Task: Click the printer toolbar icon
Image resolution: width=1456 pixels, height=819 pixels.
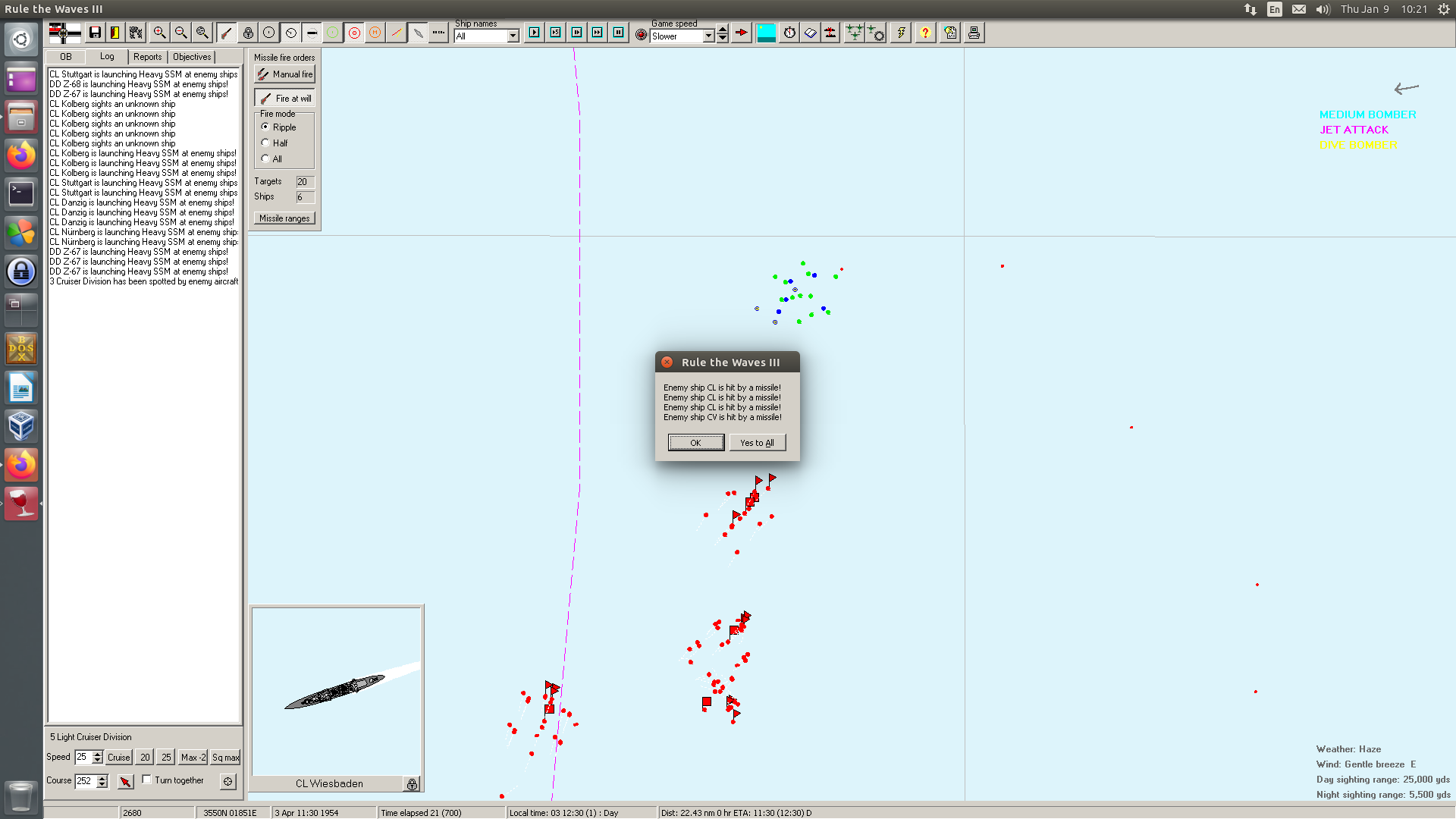Action: click(974, 33)
